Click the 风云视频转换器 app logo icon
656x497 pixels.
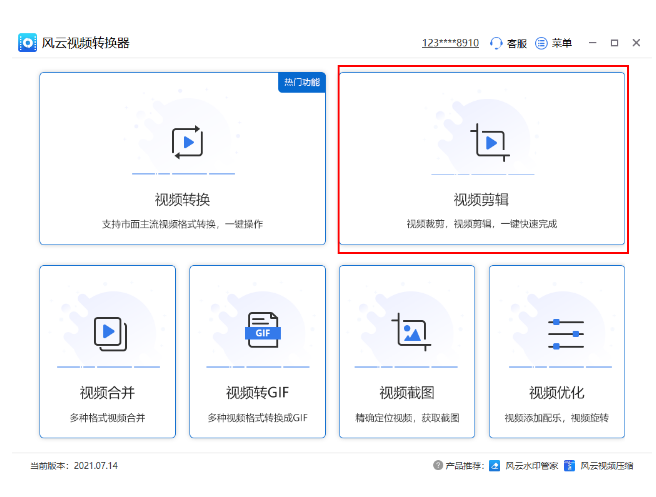point(28,43)
